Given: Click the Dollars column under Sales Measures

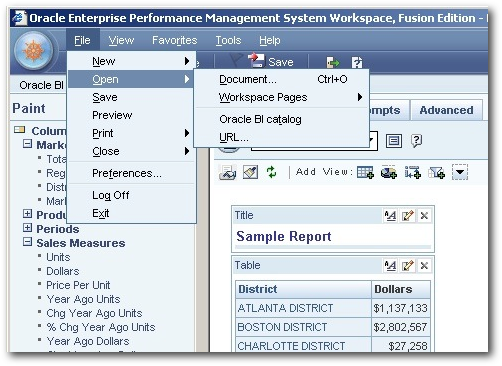Looking at the screenshot, I should (x=63, y=271).
